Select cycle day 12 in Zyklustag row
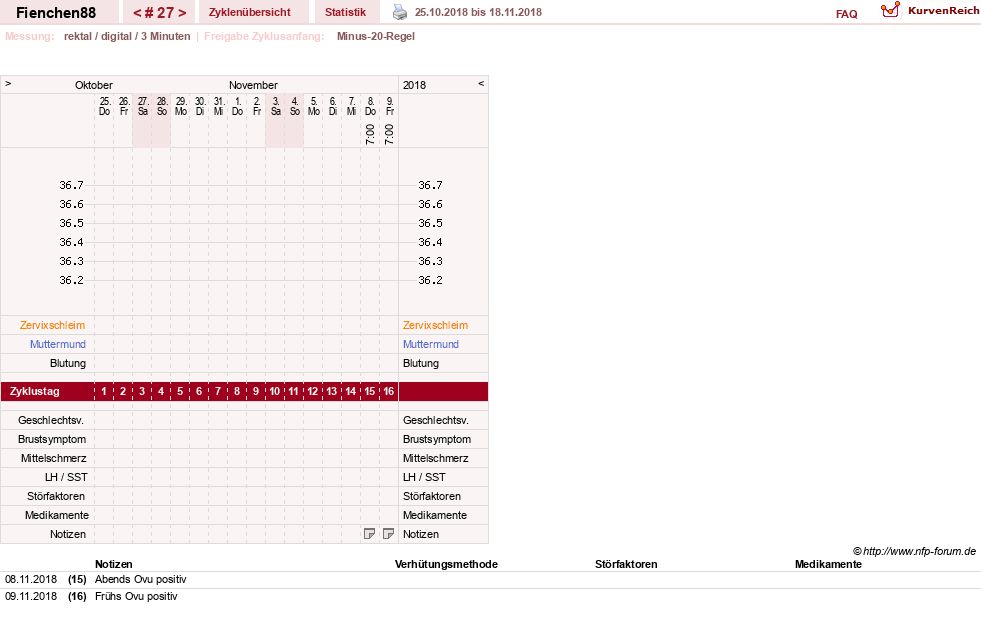The width and height of the screenshot is (981, 623). coord(312,392)
